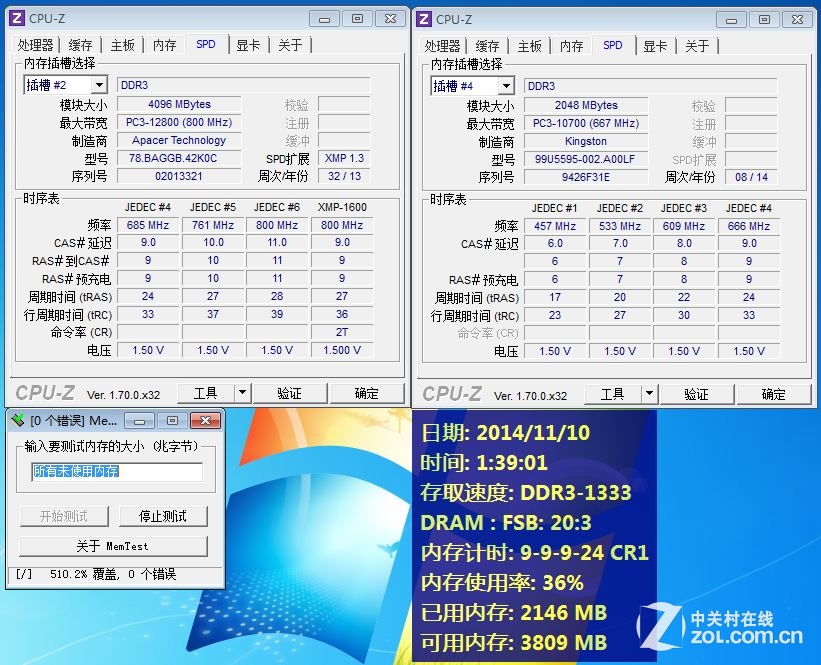Click the CPU-Z logo icon in the left window title bar
The height and width of the screenshot is (665, 821).
click(17, 18)
